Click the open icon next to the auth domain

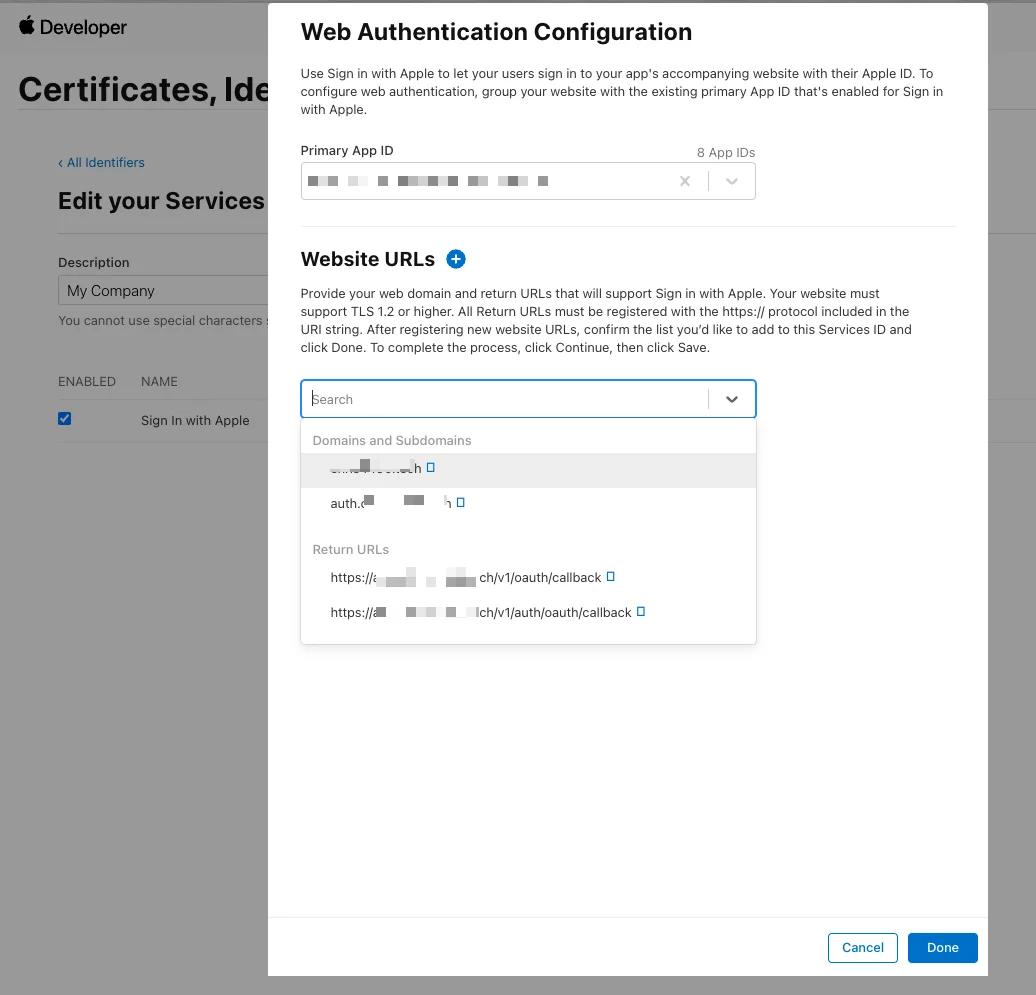(x=458, y=502)
